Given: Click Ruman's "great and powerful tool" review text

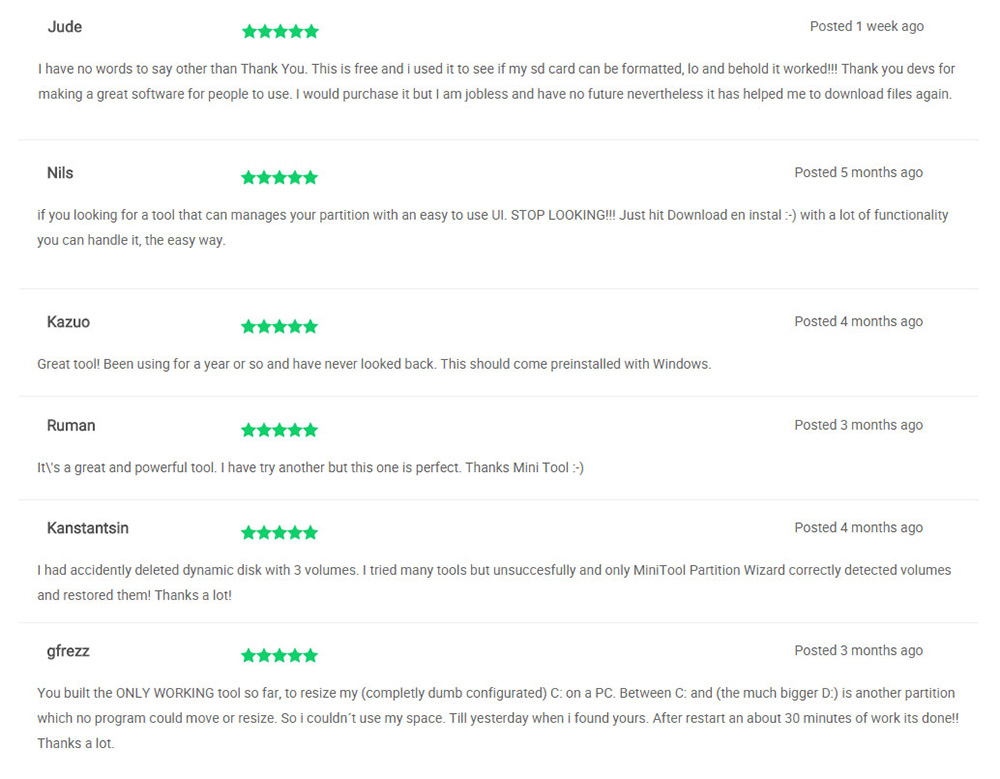Looking at the screenshot, I should (x=310, y=467).
